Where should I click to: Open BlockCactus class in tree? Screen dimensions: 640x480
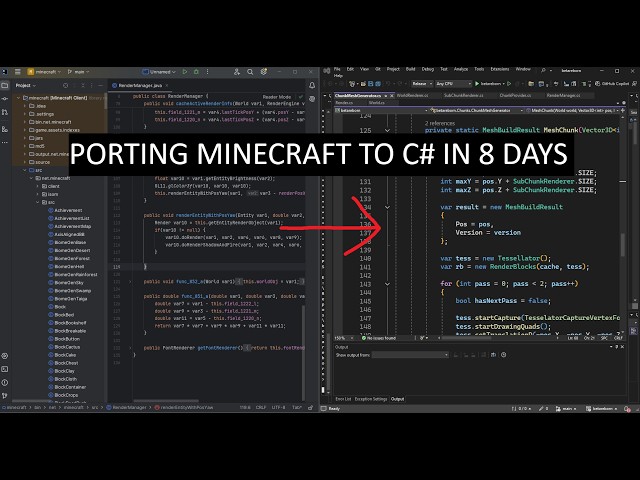[x=64, y=347]
